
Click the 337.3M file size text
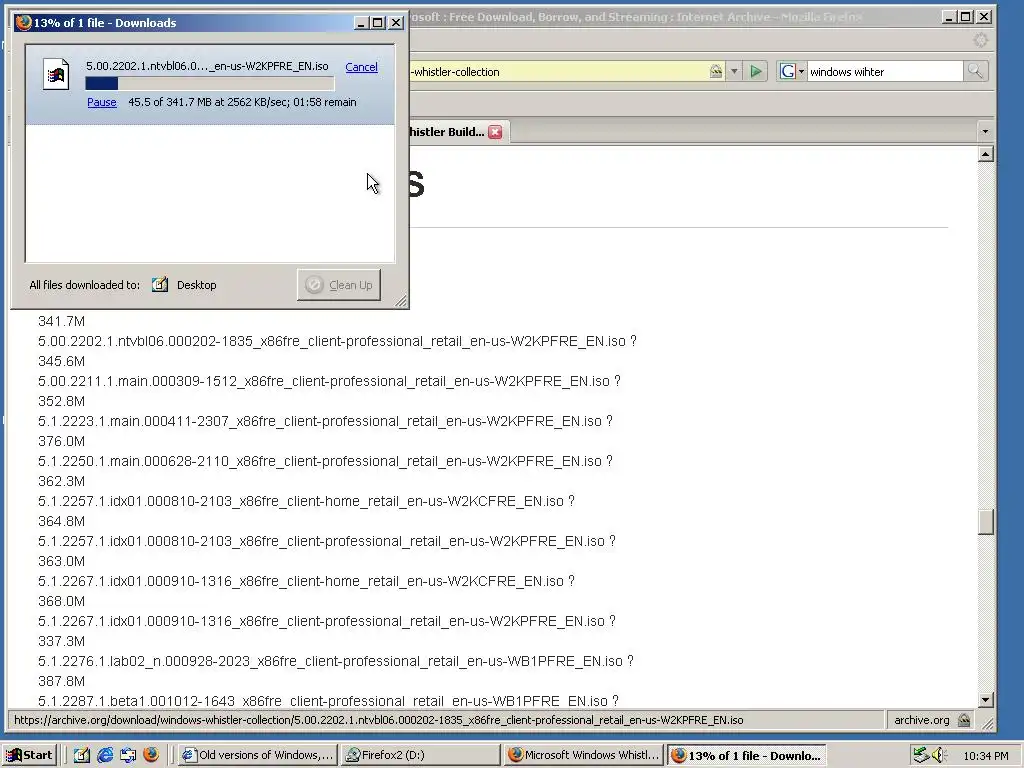pos(61,641)
